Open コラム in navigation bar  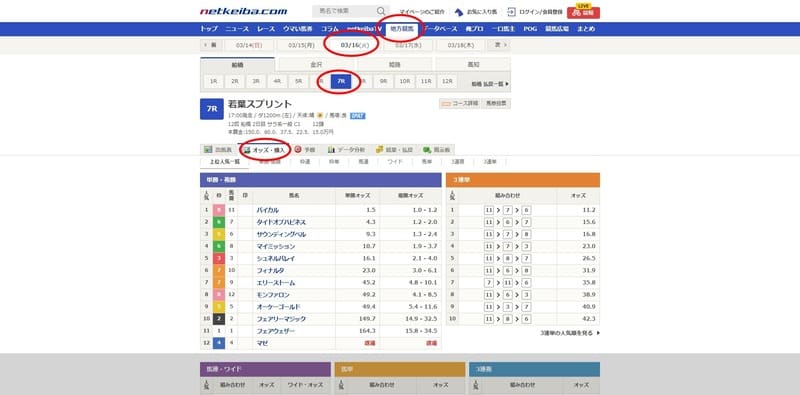pos(330,29)
